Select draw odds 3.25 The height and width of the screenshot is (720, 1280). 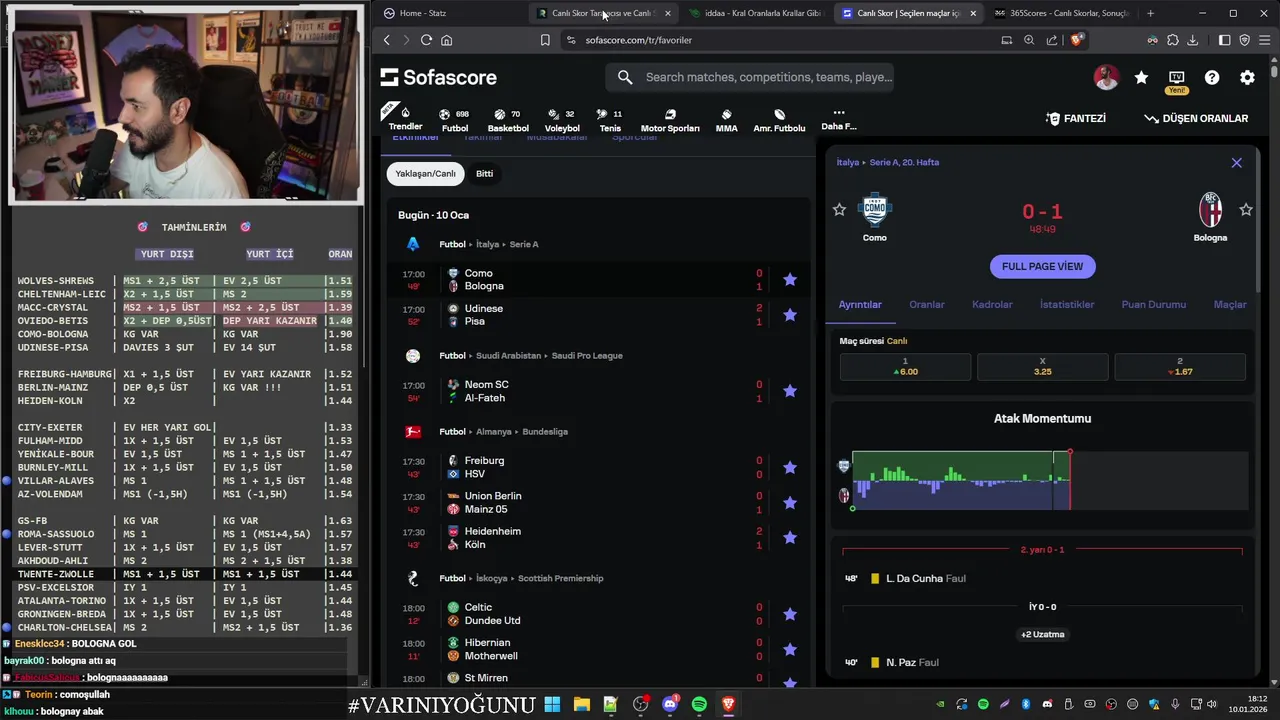1042,367
